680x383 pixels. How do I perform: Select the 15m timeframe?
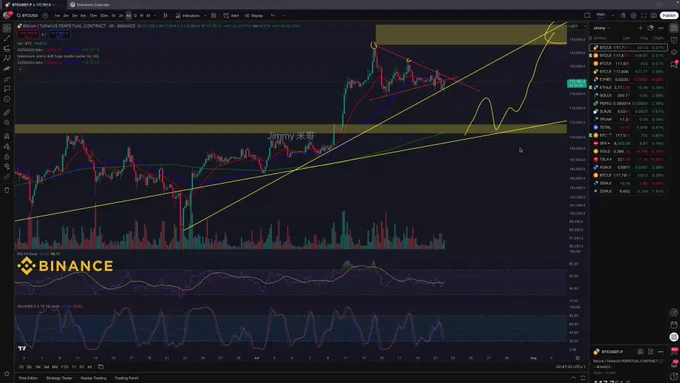(93, 16)
